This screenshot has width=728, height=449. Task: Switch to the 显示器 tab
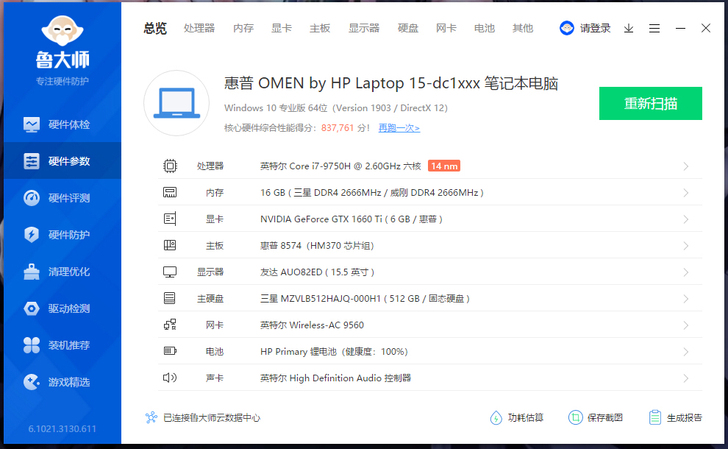364,28
